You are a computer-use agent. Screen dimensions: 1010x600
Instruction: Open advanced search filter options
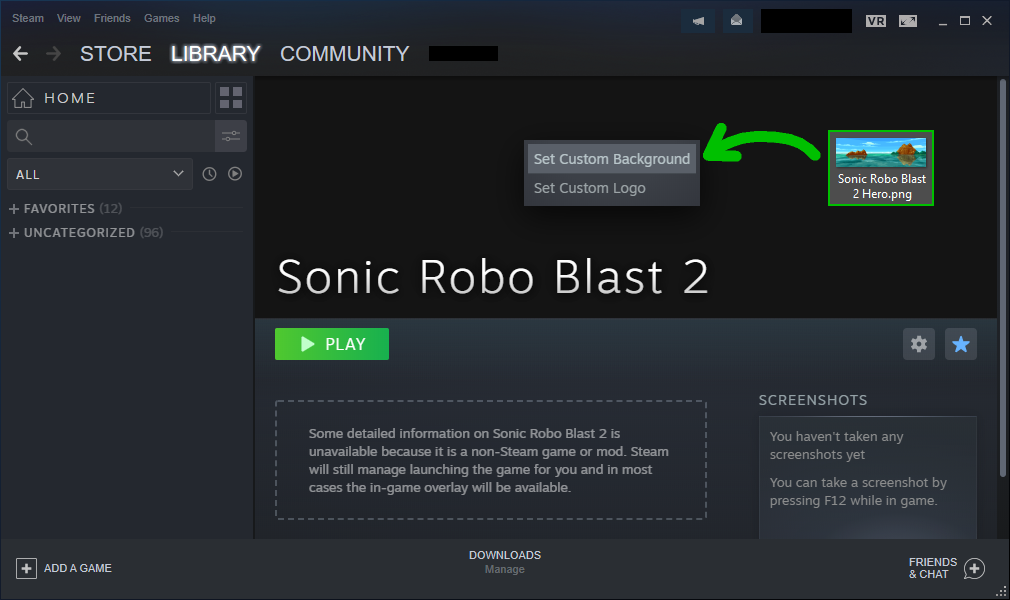231,136
